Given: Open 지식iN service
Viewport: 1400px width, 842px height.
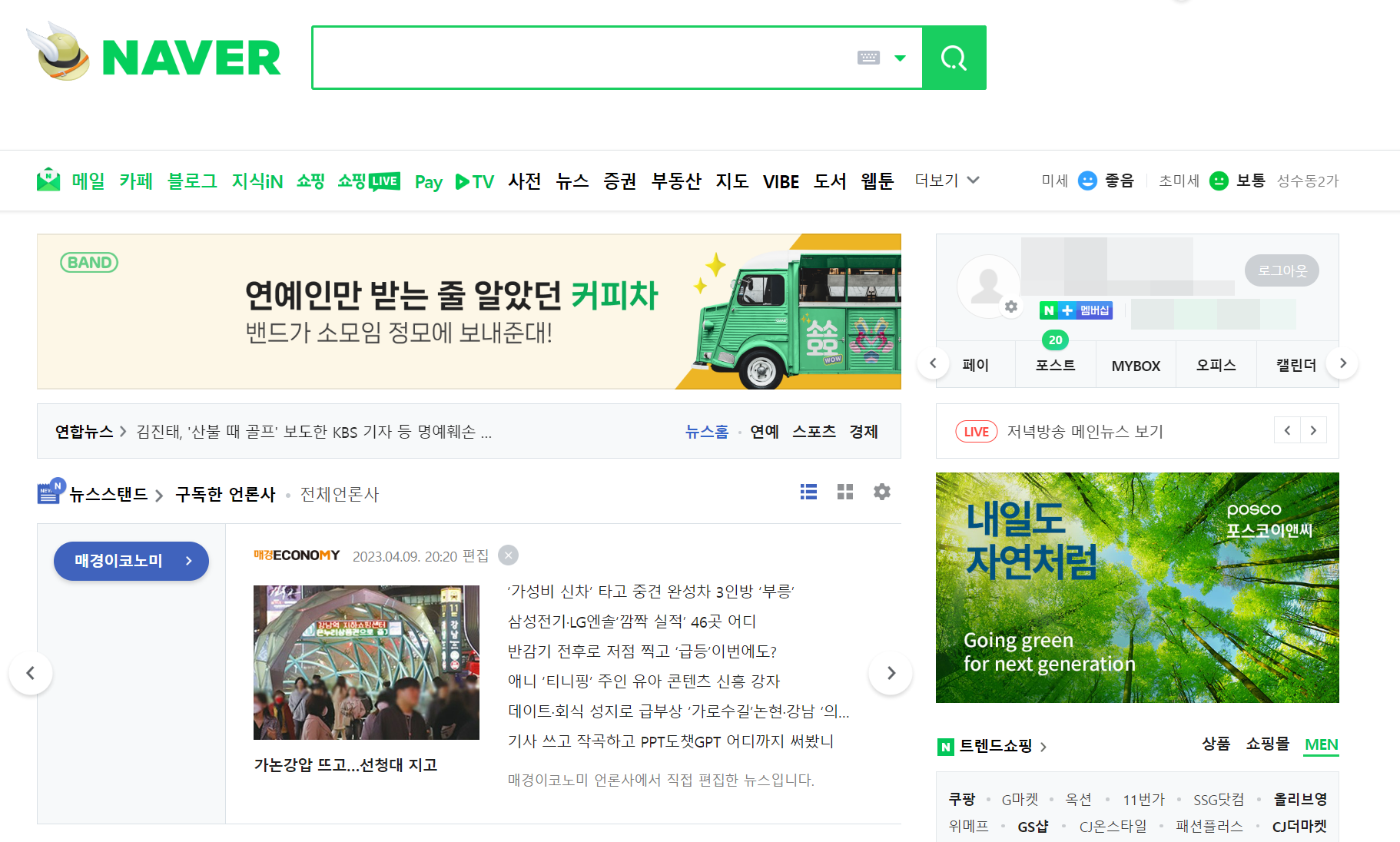Looking at the screenshot, I should (257, 181).
